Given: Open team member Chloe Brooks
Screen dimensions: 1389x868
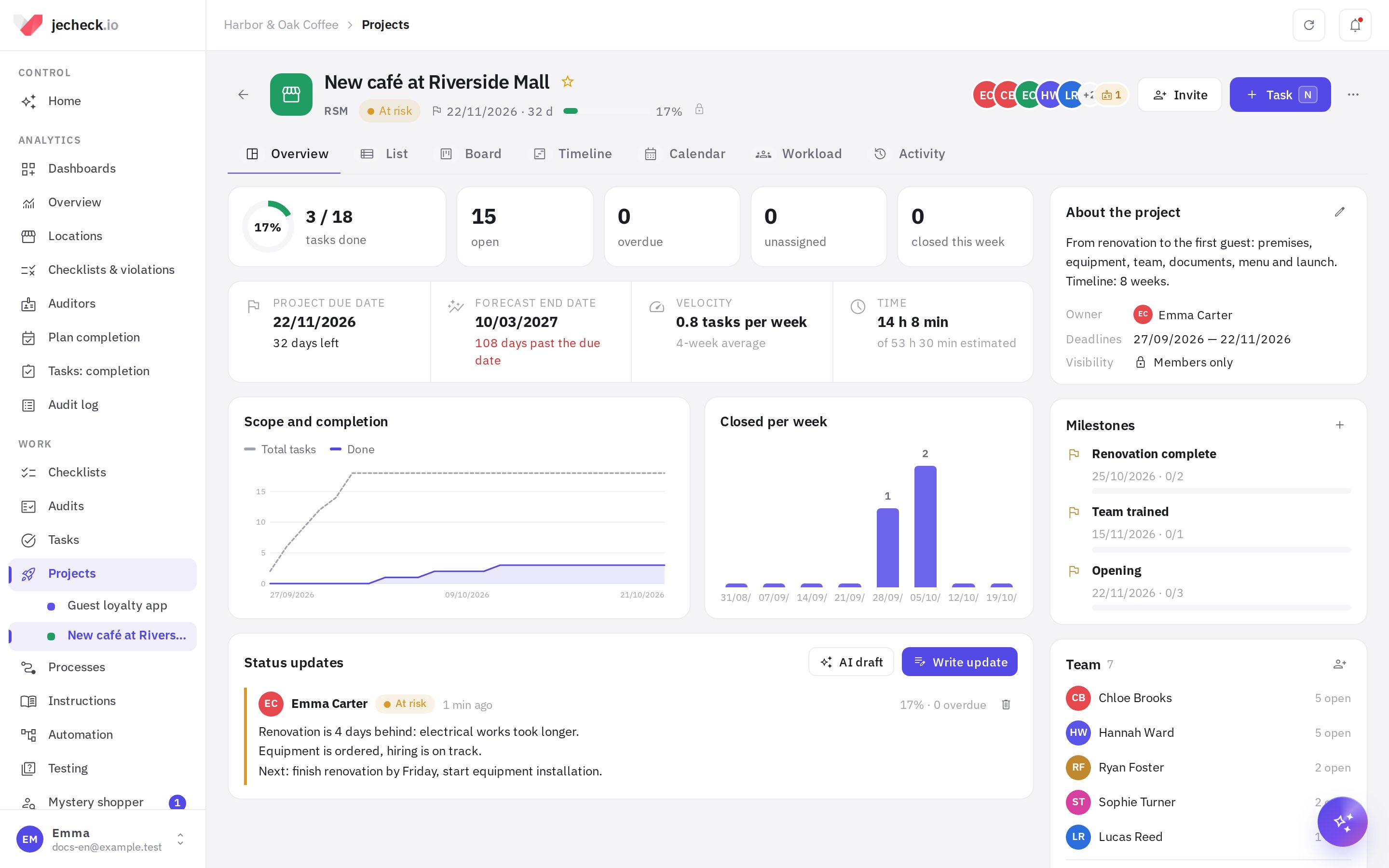Looking at the screenshot, I should pyautogui.click(x=1208, y=698).
